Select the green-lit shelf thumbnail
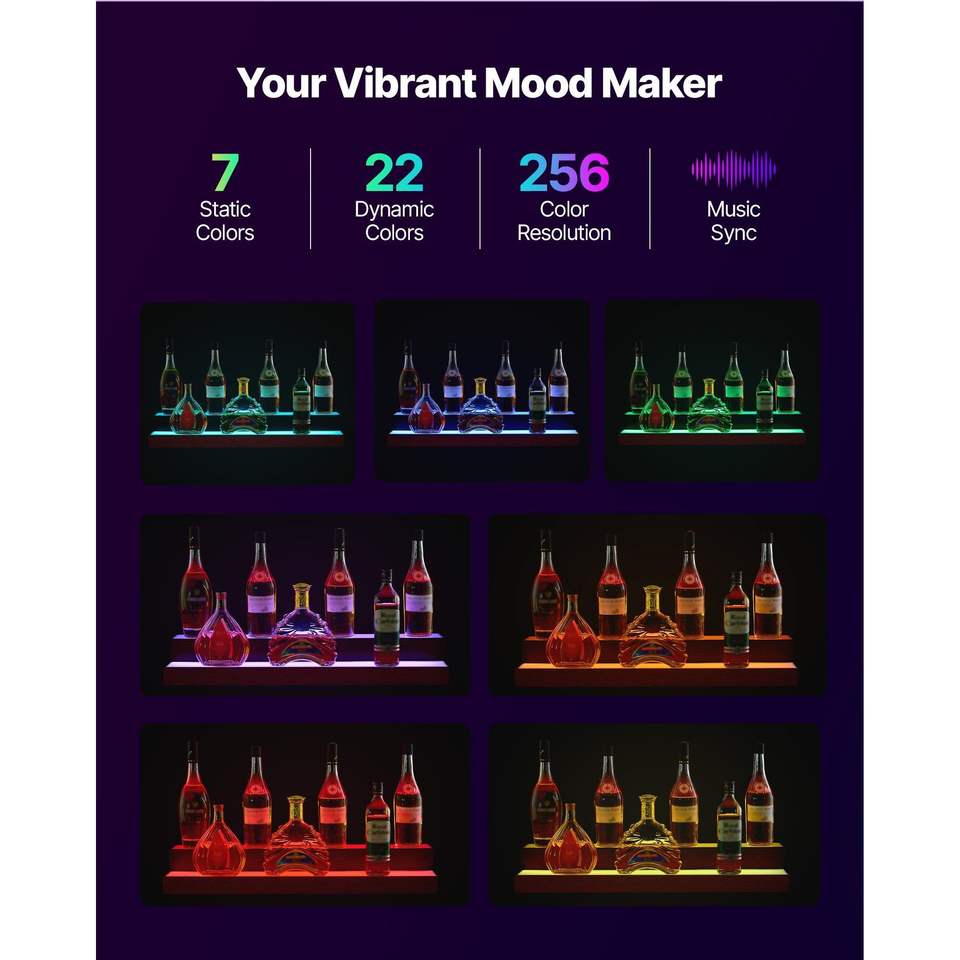This screenshot has height=960, width=960. click(x=713, y=390)
